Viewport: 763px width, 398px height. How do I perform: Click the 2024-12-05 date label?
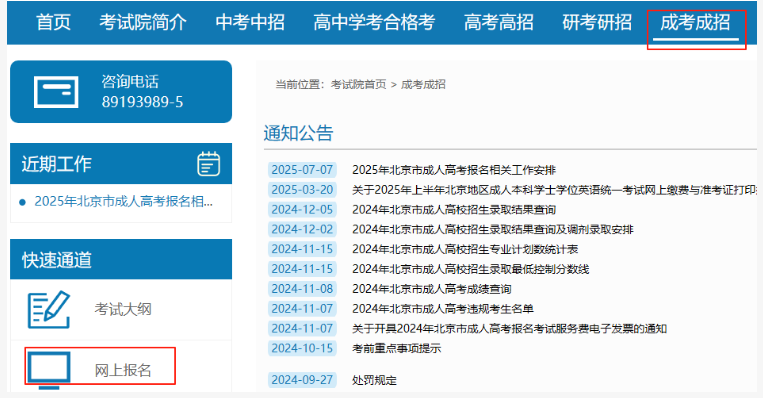point(302,210)
